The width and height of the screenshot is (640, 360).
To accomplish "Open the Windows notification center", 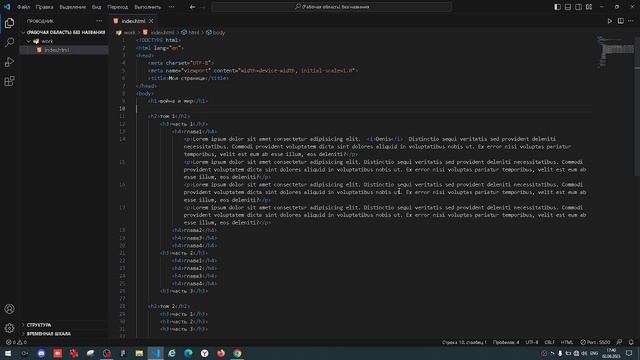I will click(x=629, y=353).
